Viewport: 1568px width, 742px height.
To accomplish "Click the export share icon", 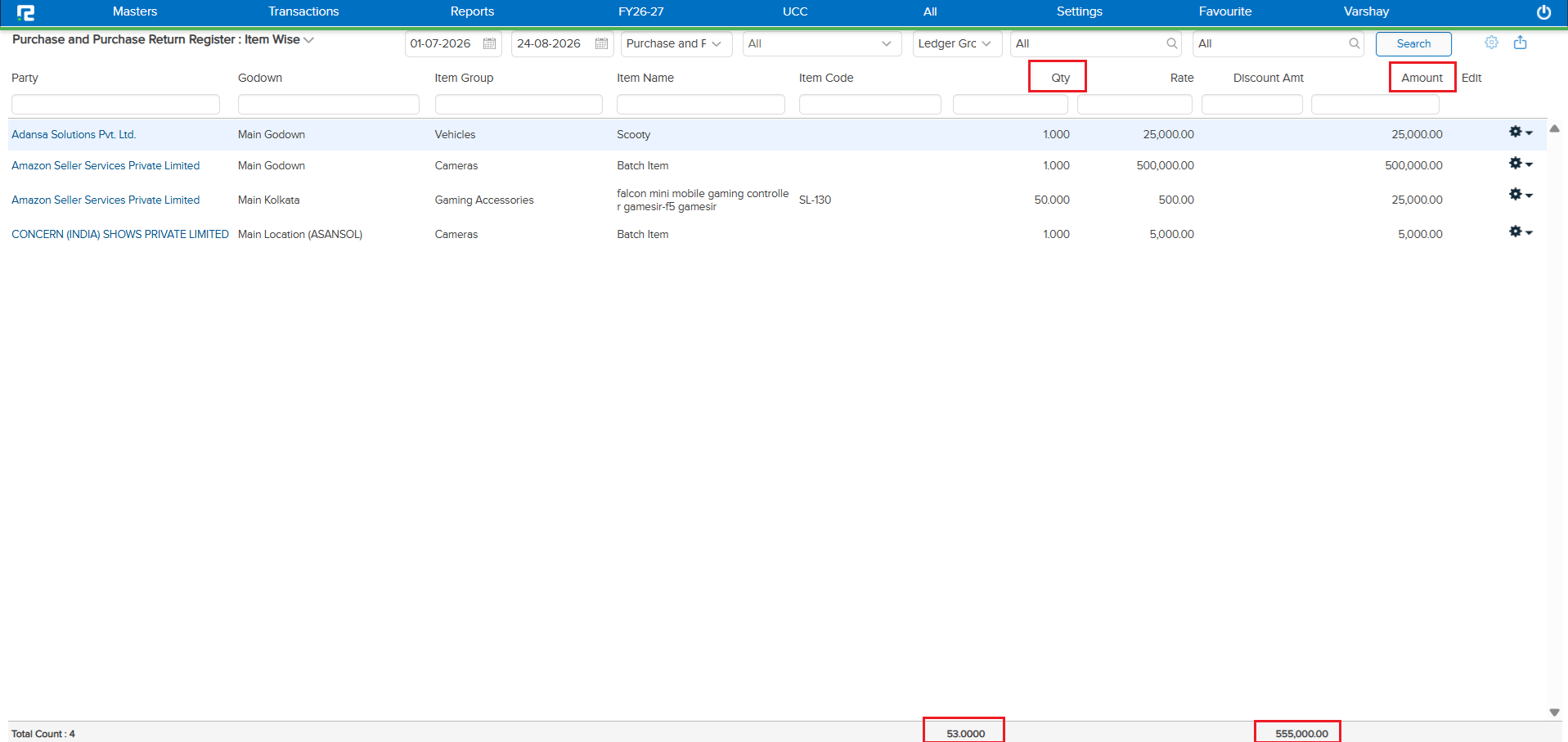I will click(1520, 43).
